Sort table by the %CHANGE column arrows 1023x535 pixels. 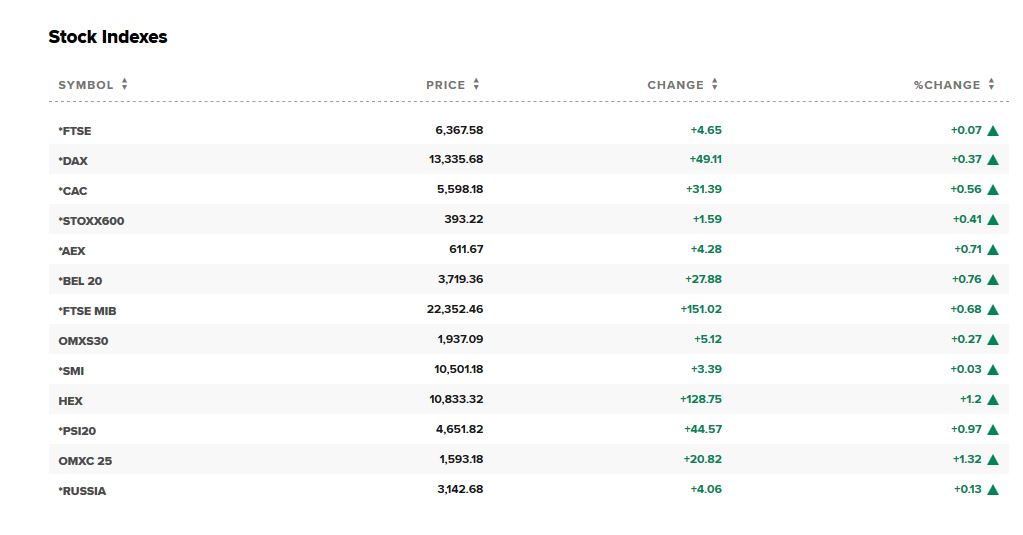click(991, 84)
